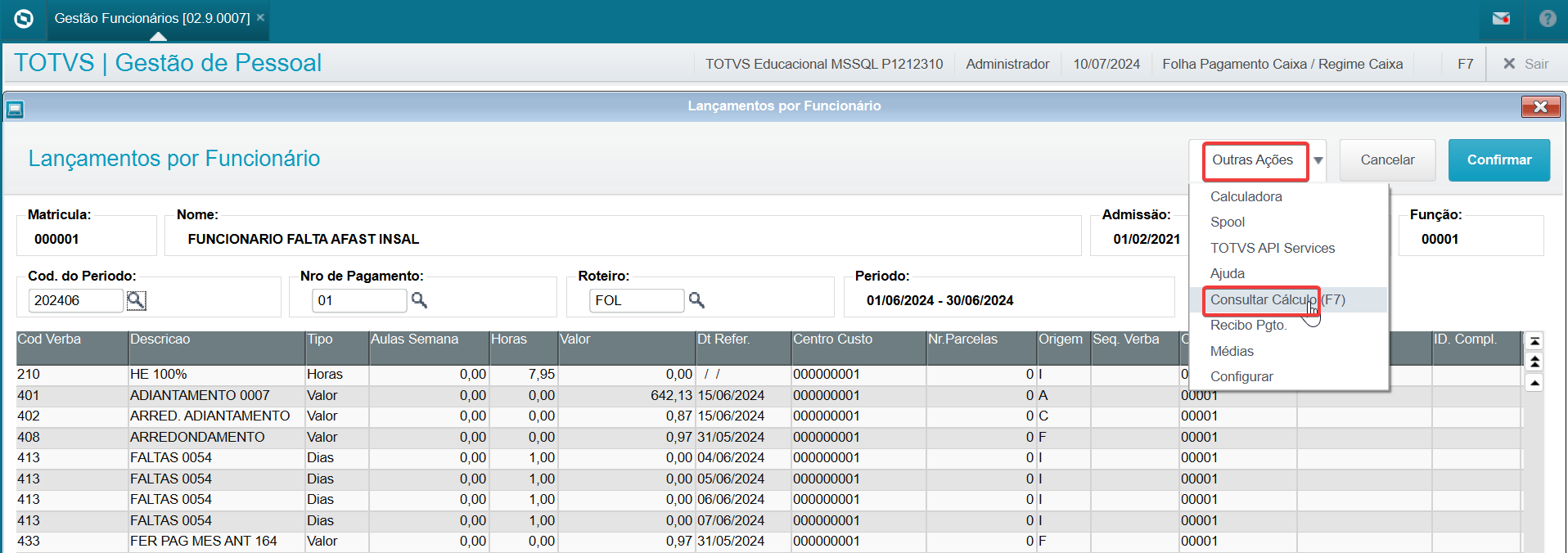Click the Confirmar button
The height and width of the screenshot is (553, 1568).
point(1498,160)
